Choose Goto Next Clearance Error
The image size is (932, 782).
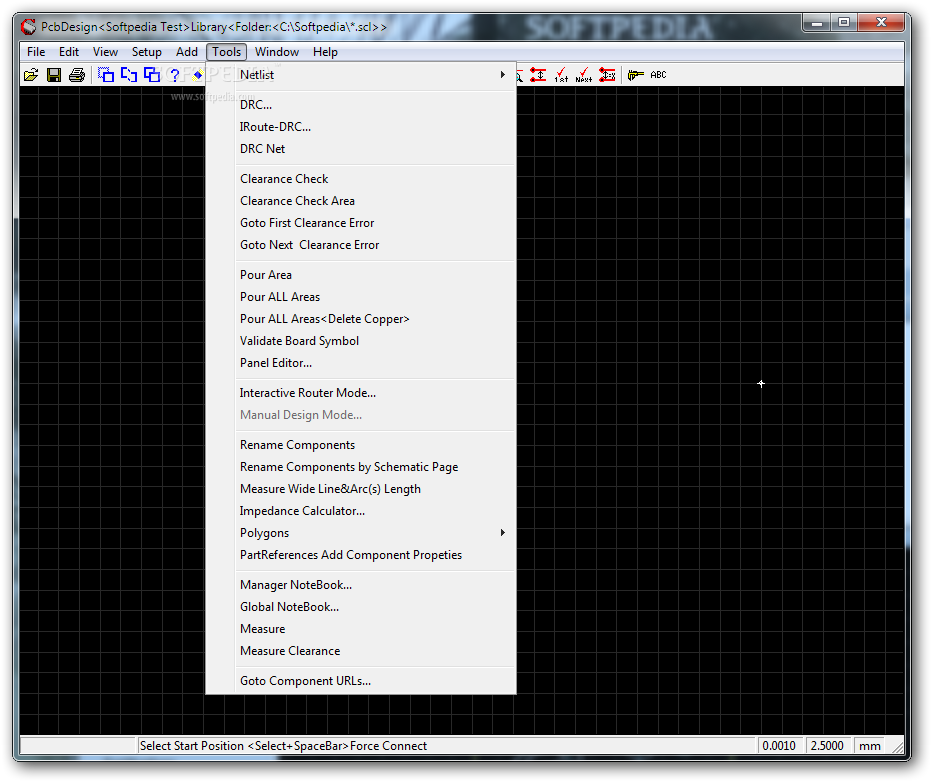coord(361,245)
